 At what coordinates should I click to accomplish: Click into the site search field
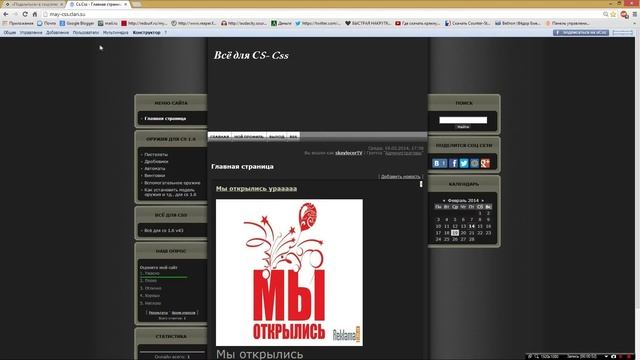coord(463,120)
